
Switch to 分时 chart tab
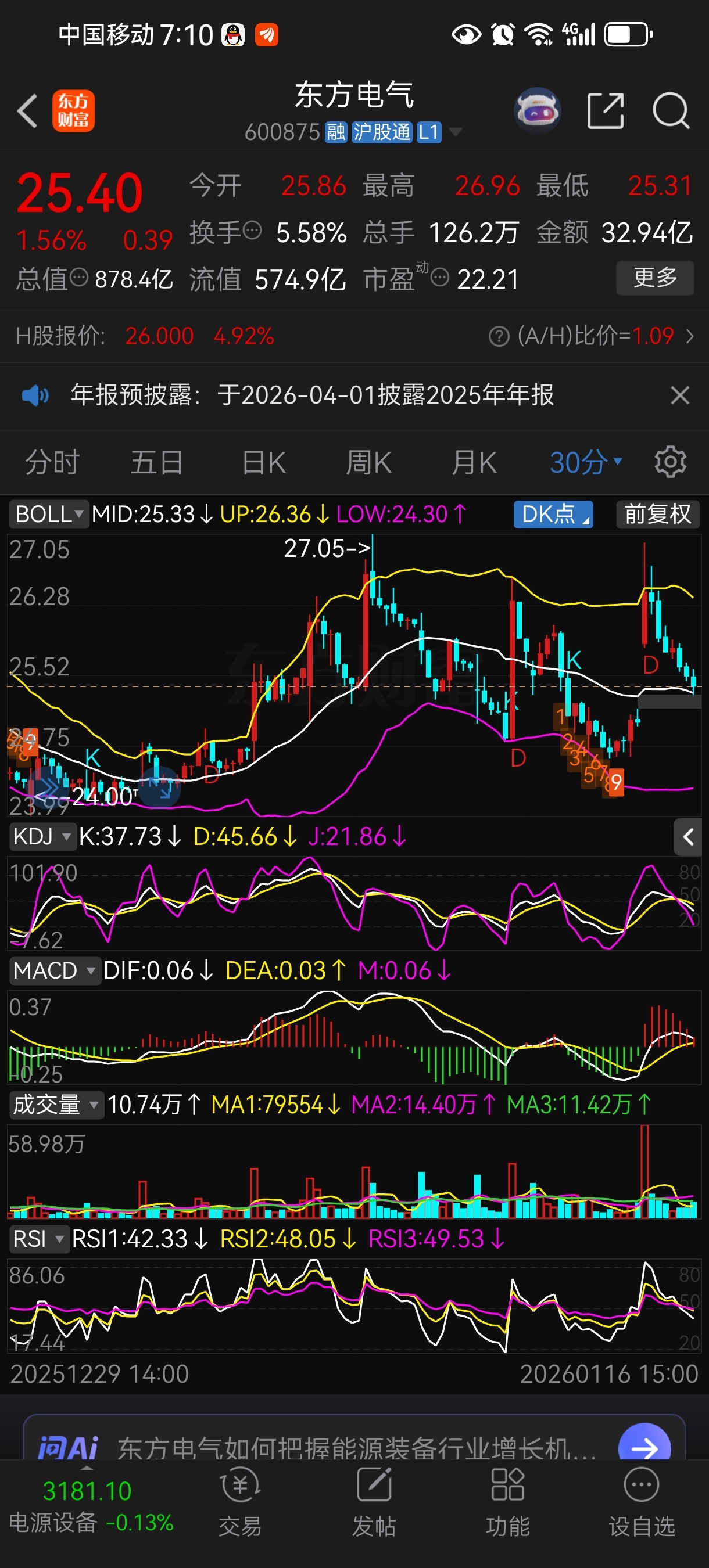click(x=52, y=463)
